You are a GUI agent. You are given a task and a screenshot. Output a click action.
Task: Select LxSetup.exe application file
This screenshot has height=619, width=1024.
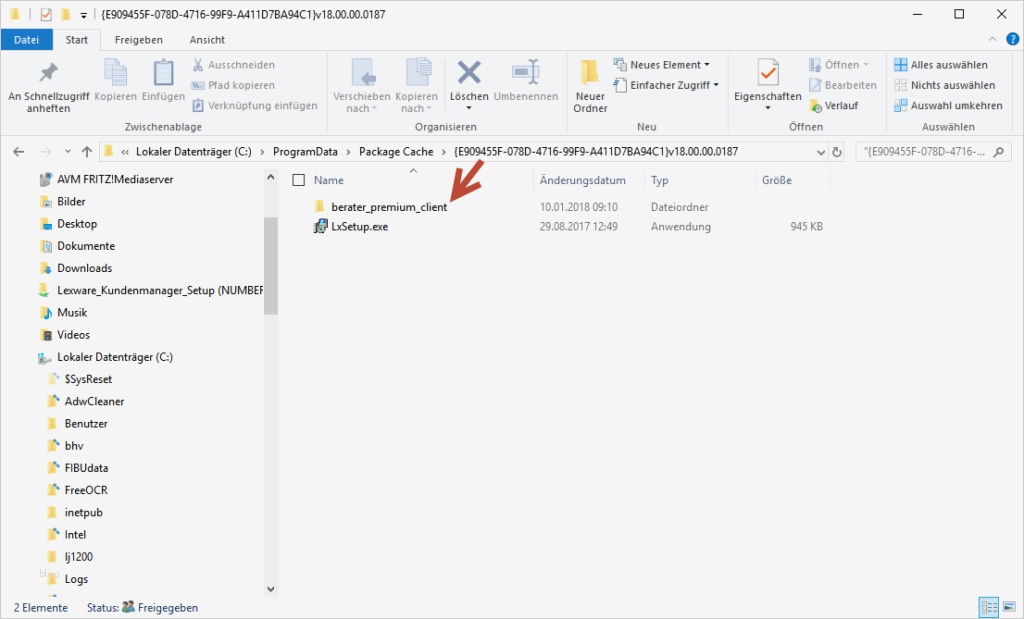[350, 227]
